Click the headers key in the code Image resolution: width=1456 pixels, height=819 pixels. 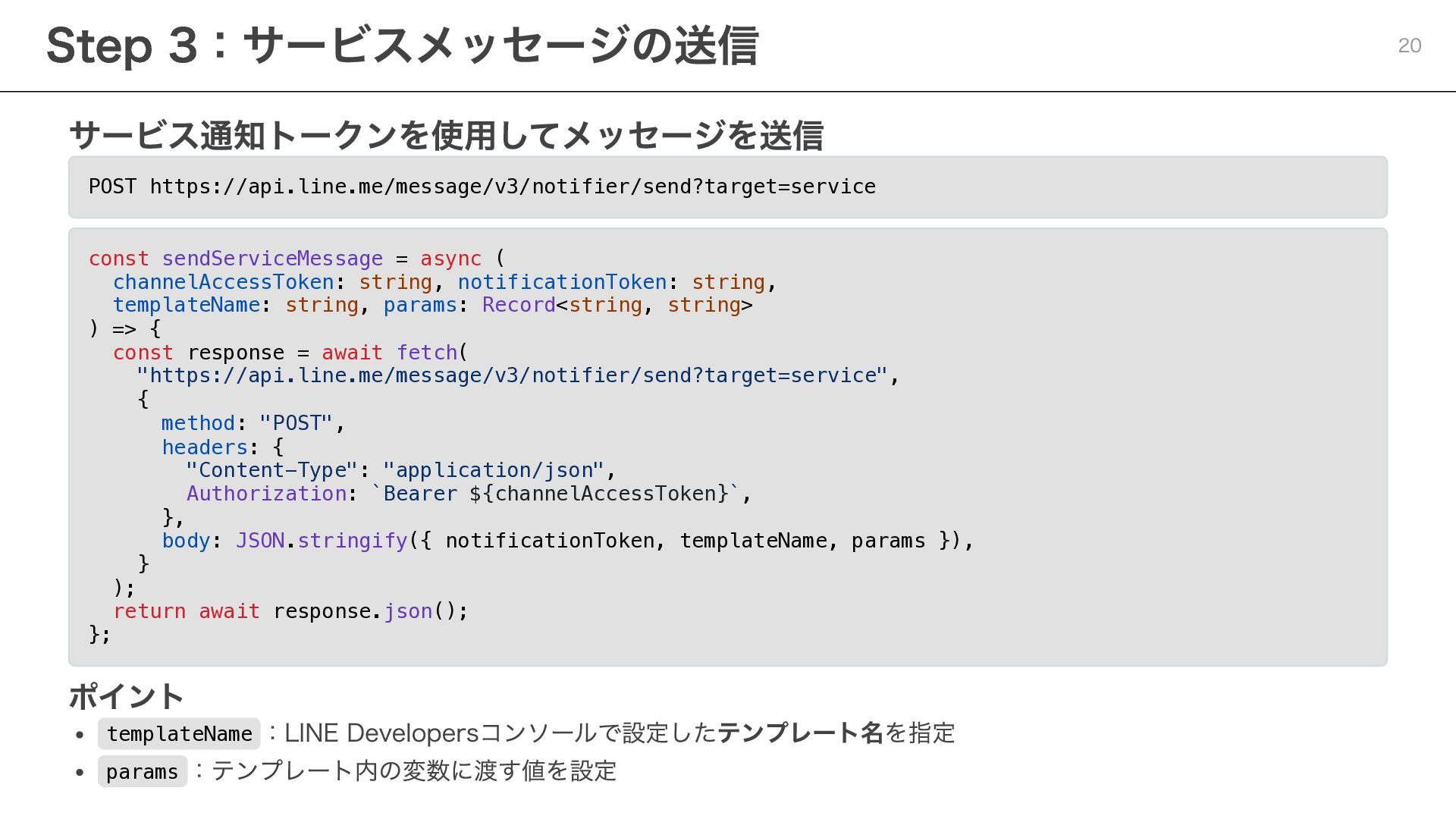coord(205,447)
